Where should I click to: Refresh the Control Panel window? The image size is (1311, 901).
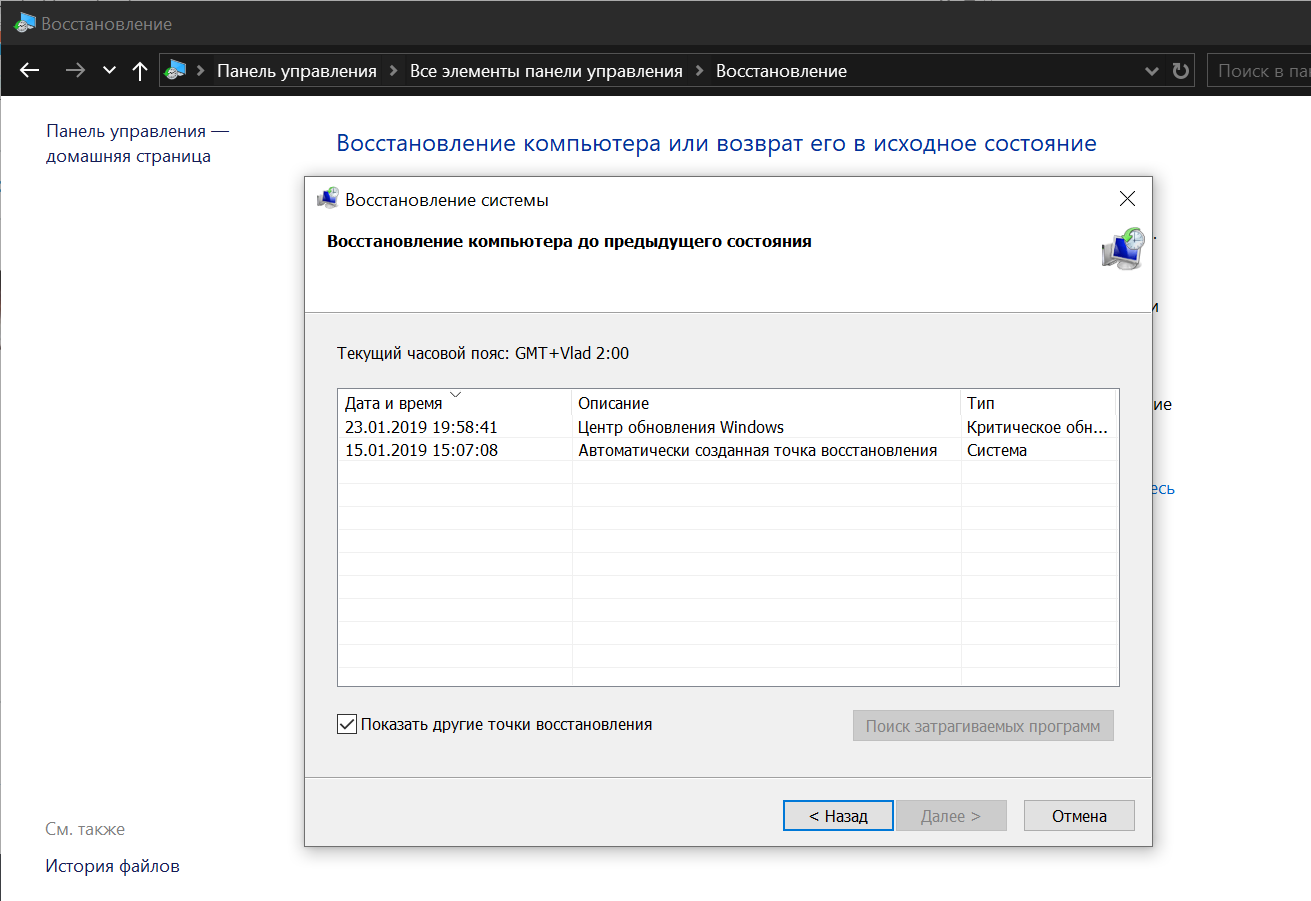click(x=1181, y=71)
